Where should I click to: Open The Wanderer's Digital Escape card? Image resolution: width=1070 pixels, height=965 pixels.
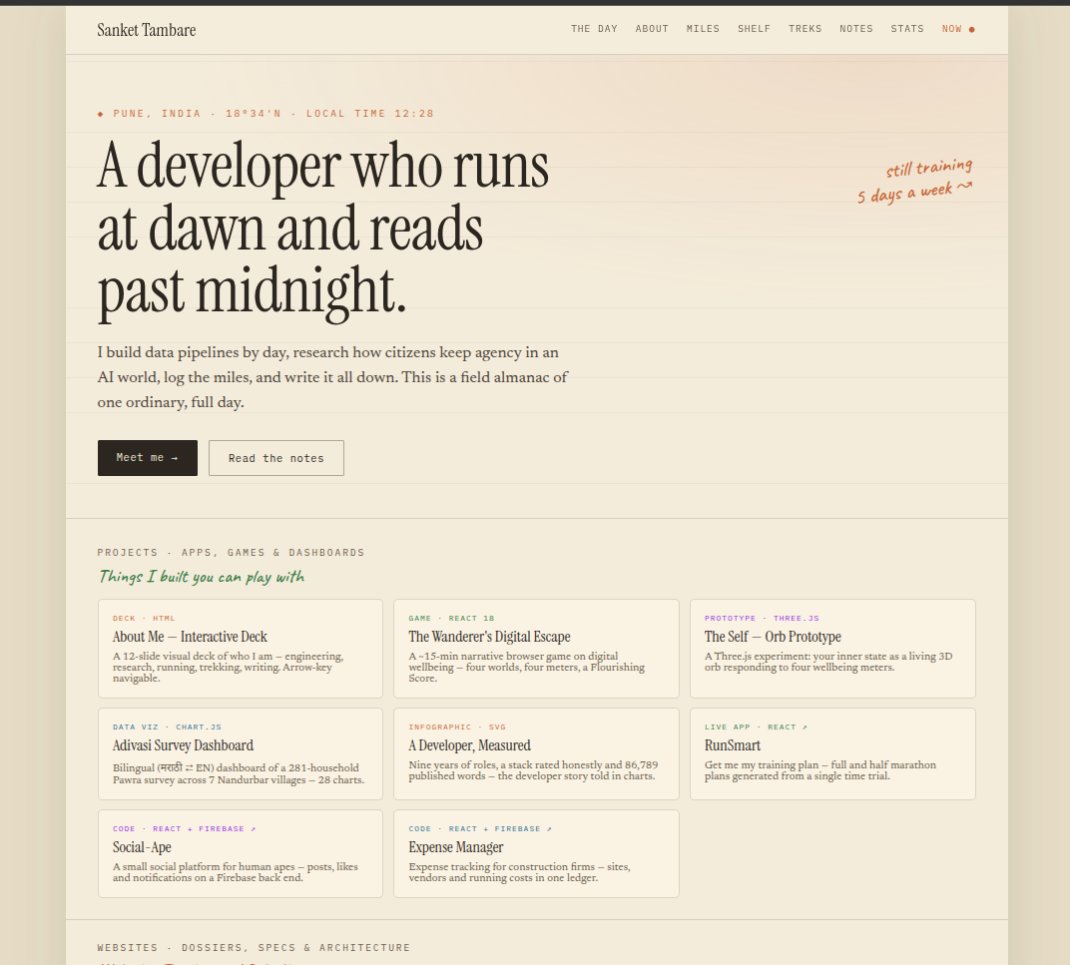(x=536, y=648)
